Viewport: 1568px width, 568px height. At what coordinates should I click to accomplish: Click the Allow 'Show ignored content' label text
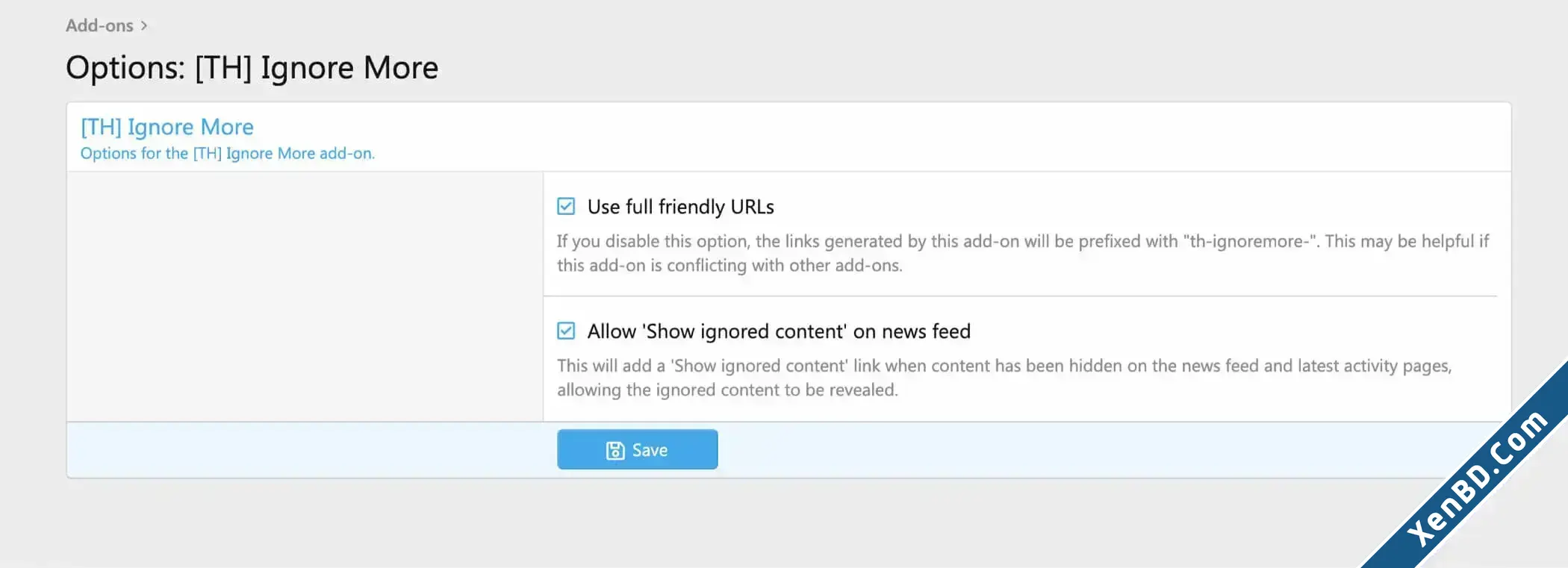click(779, 331)
